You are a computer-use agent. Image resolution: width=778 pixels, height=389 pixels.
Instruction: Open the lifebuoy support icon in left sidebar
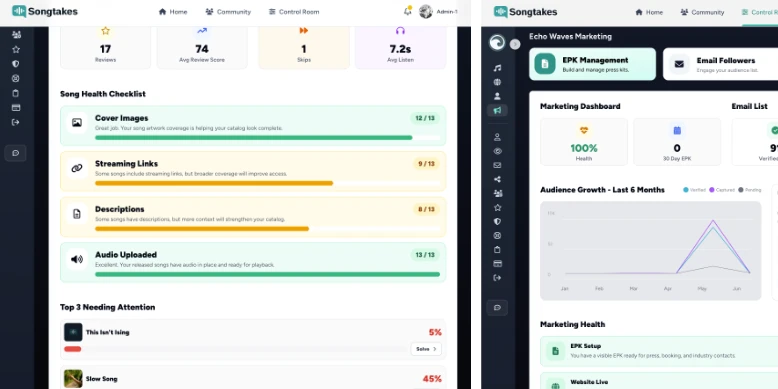(16, 78)
